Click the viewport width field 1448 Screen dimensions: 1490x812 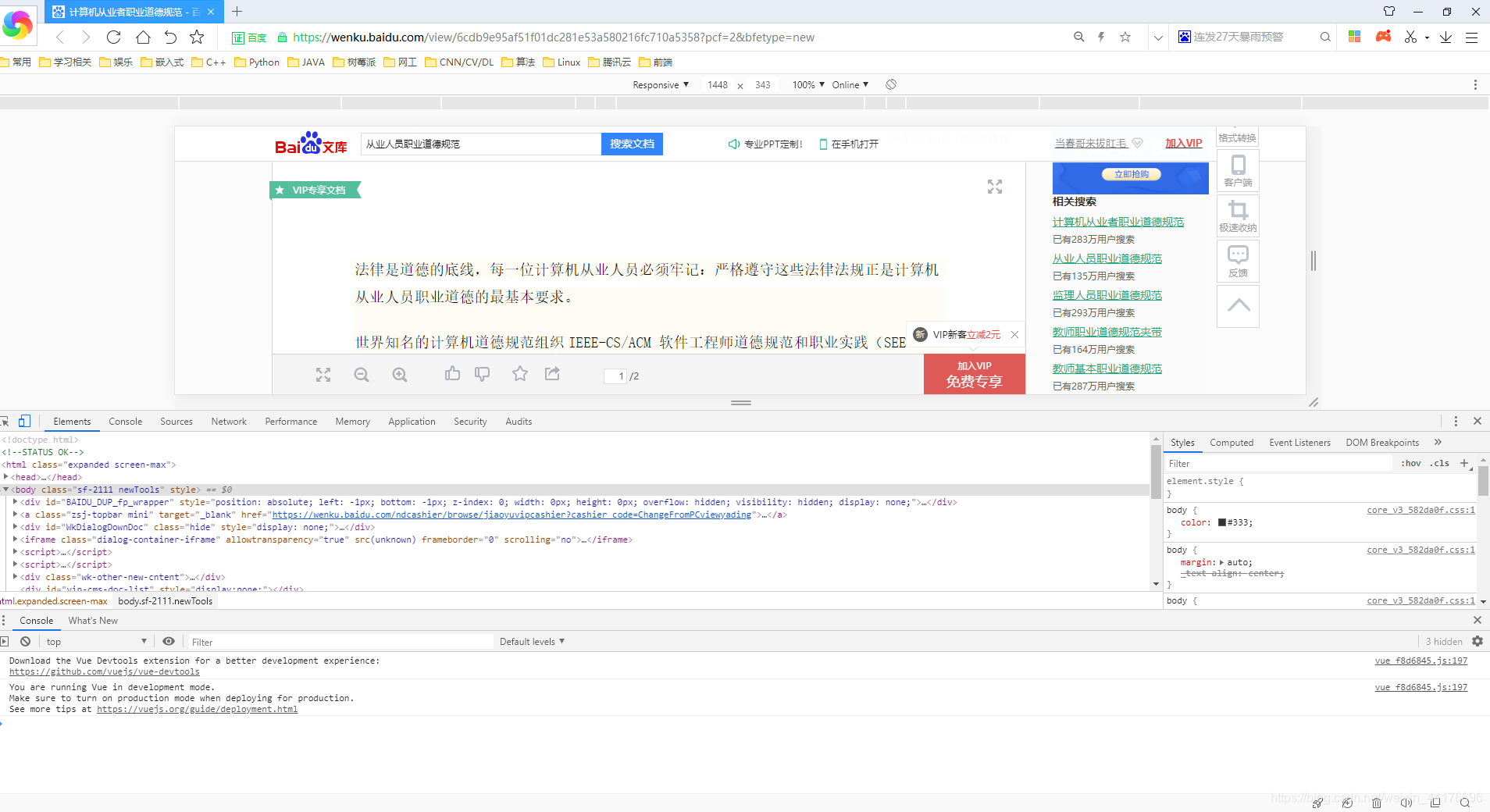717,84
